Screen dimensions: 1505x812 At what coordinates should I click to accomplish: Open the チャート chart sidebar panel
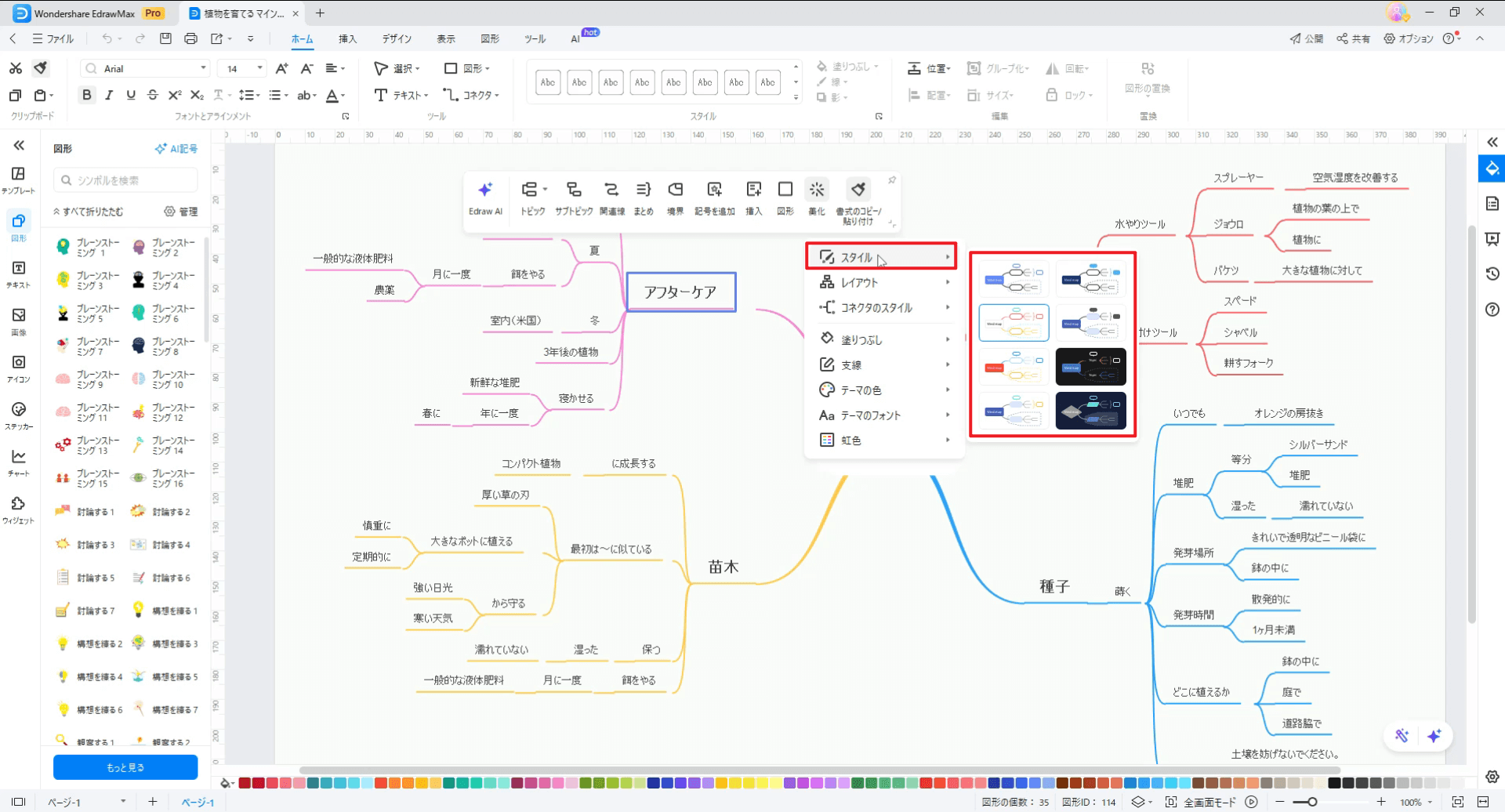pyautogui.click(x=19, y=462)
